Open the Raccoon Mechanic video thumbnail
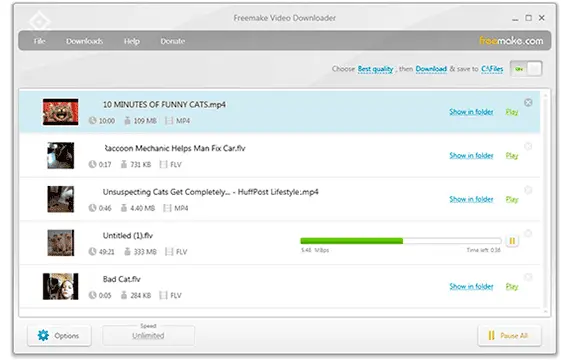 click(x=60, y=156)
